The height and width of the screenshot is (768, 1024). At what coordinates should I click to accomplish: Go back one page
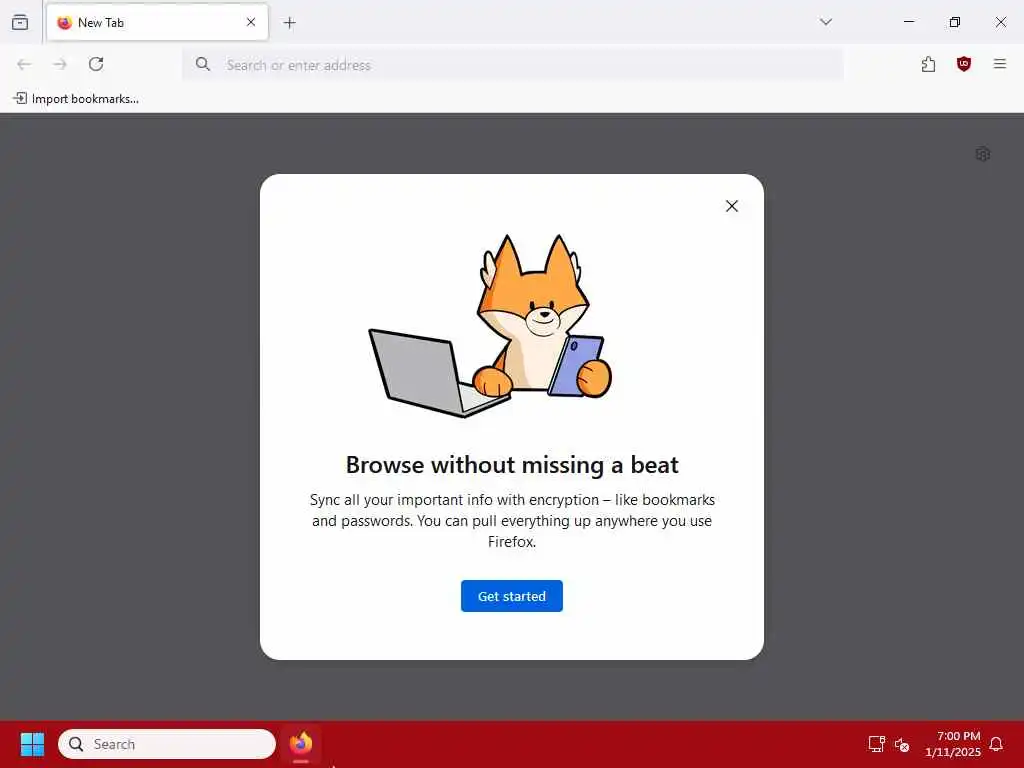point(24,64)
